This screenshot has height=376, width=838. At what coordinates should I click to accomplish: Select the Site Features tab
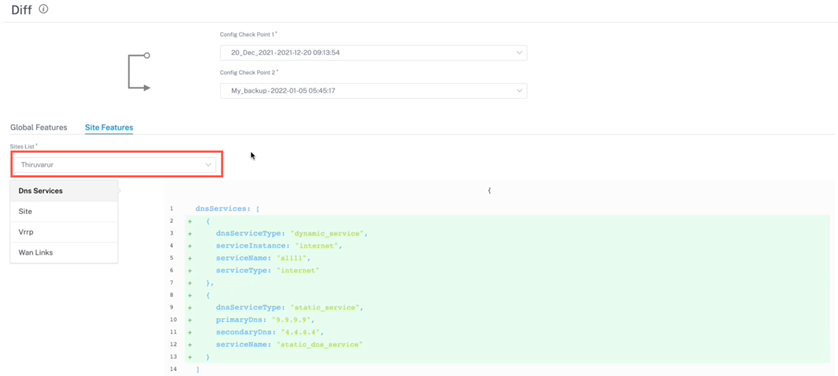(x=109, y=127)
